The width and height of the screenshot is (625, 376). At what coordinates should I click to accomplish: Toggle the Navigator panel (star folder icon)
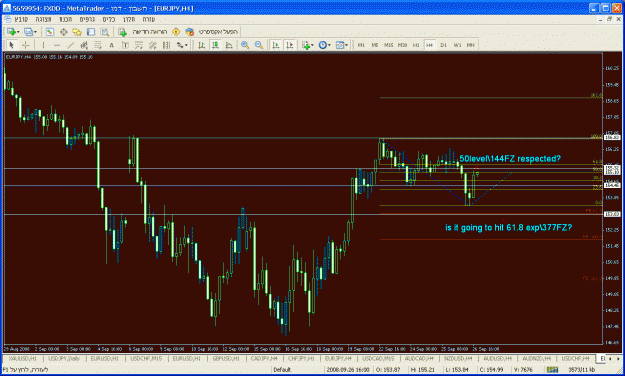pos(77,31)
